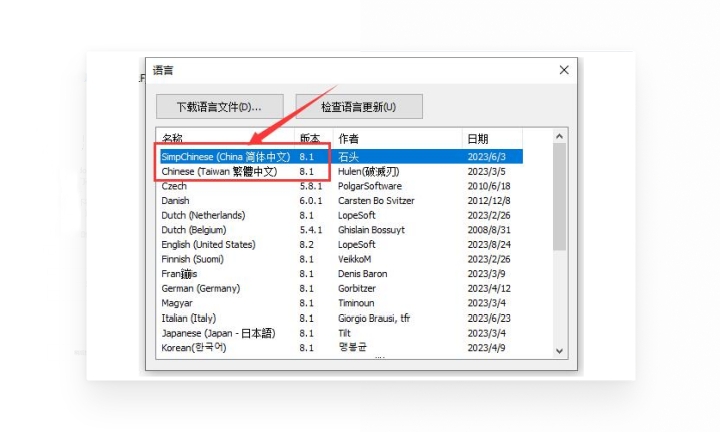The height and width of the screenshot is (432, 720).
Task: Click date 2010/6/18 cell
Action: click(x=489, y=186)
